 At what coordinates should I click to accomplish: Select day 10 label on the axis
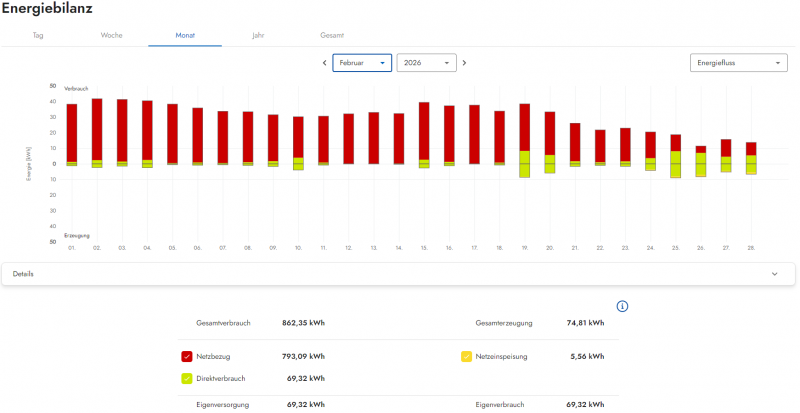click(x=298, y=247)
